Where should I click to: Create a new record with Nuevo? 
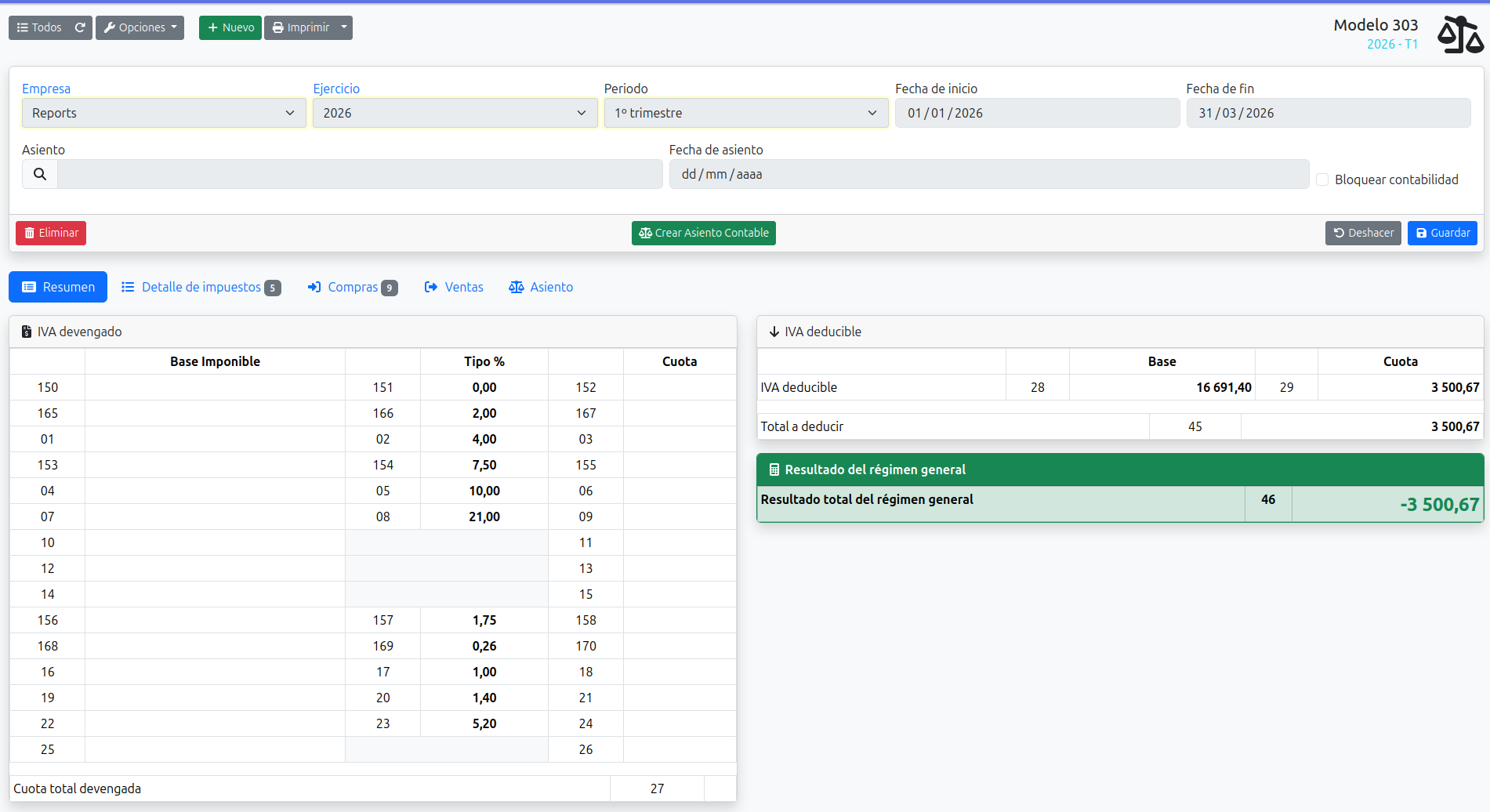tap(230, 27)
